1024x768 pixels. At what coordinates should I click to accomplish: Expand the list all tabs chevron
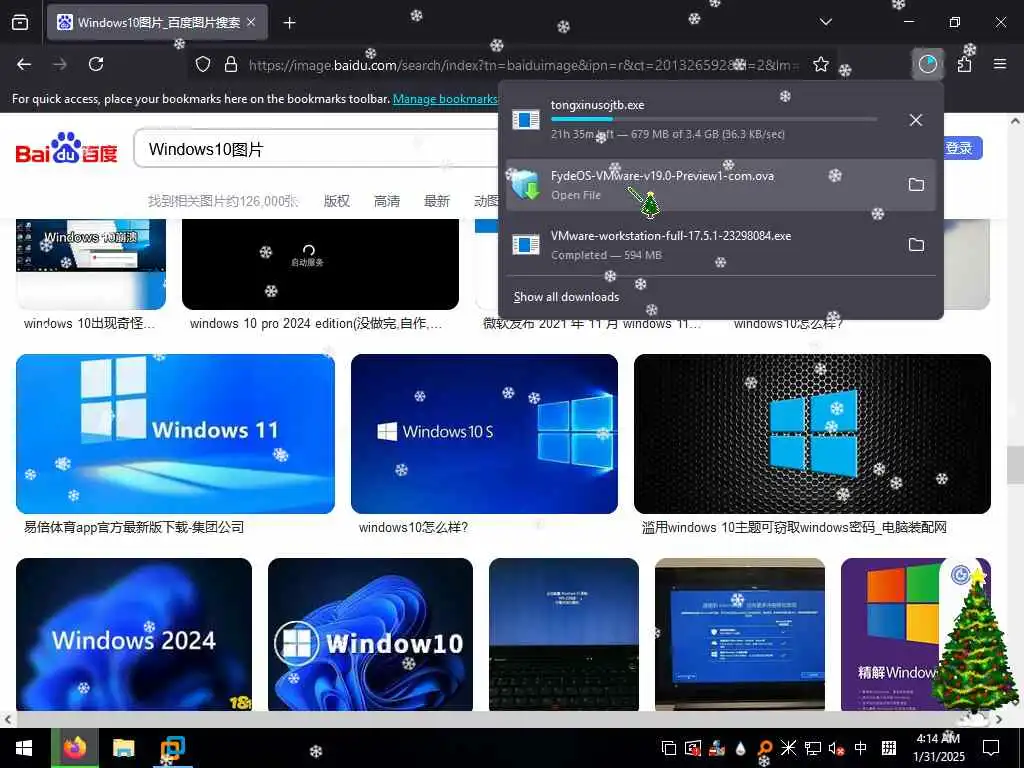click(x=825, y=22)
